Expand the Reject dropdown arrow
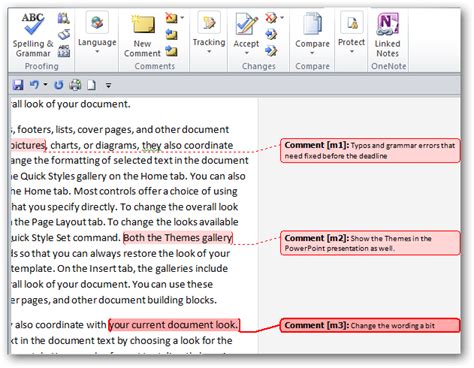Viewport: 474px width, 368px height. [x=282, y=18]
